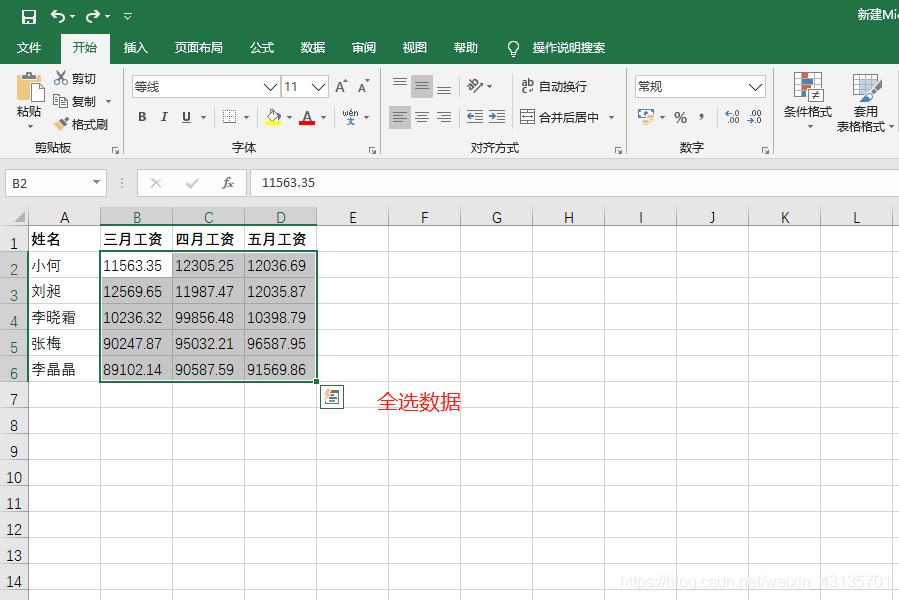This screenshot has height=600, width=899.
Task: Click the yellow fill color bucket
Action: click(273, 117)
